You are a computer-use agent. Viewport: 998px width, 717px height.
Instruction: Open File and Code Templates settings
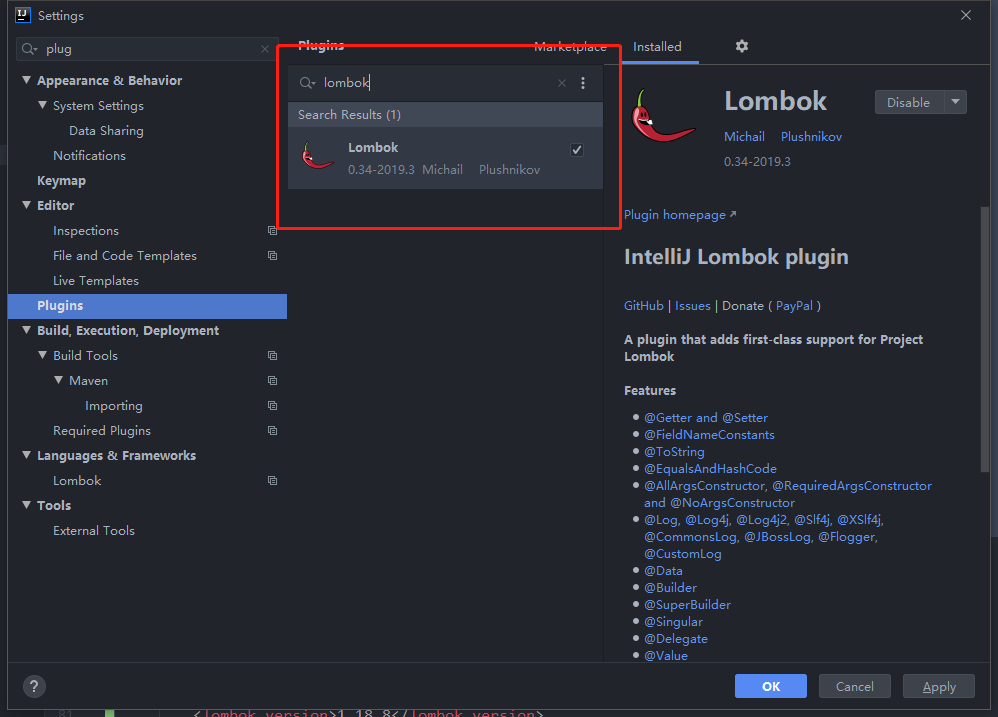125,255
